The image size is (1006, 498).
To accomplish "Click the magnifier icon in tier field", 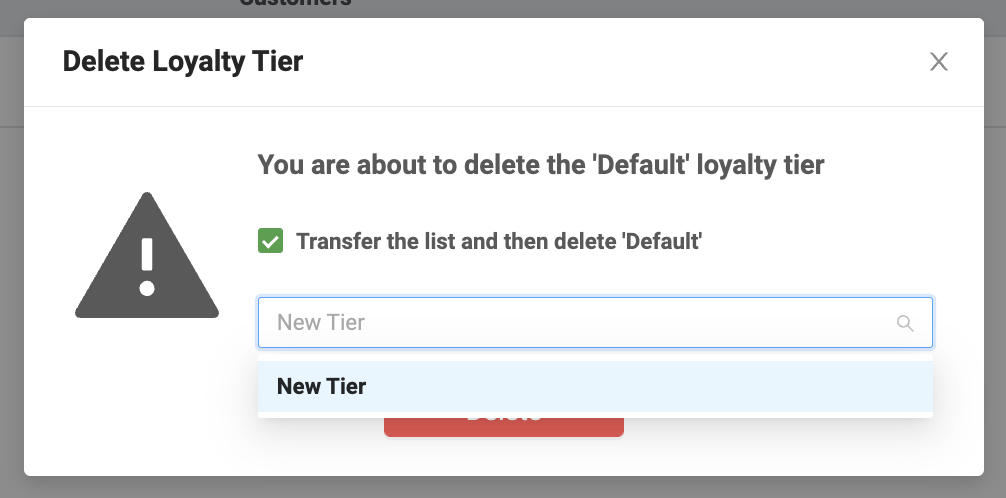I will 905,323.
